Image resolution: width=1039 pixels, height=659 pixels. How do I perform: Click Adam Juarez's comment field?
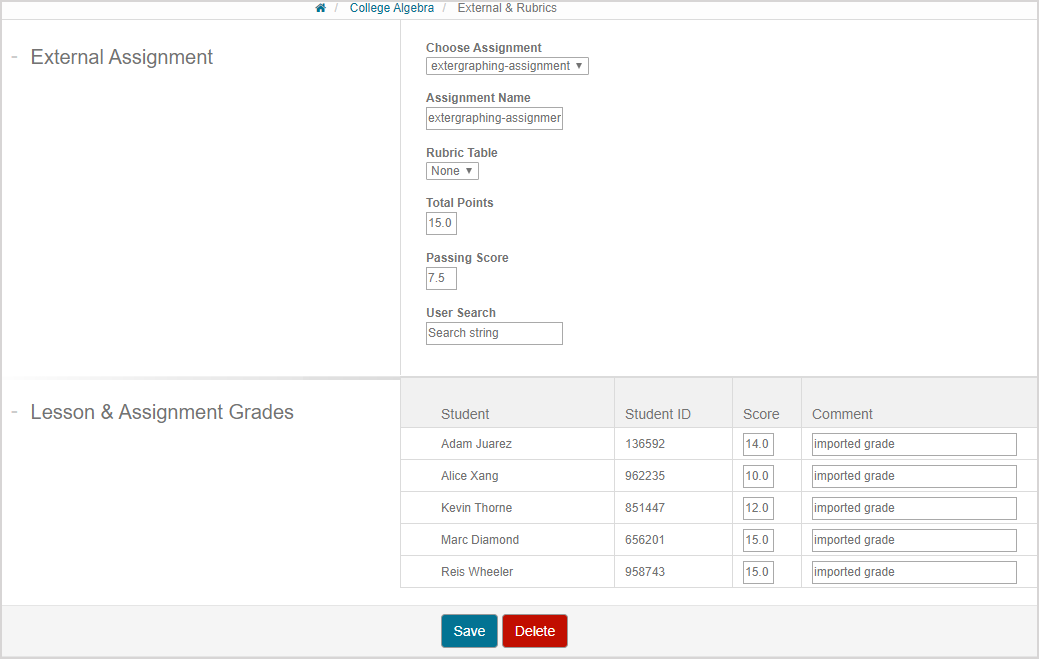[x=913, y=444]
